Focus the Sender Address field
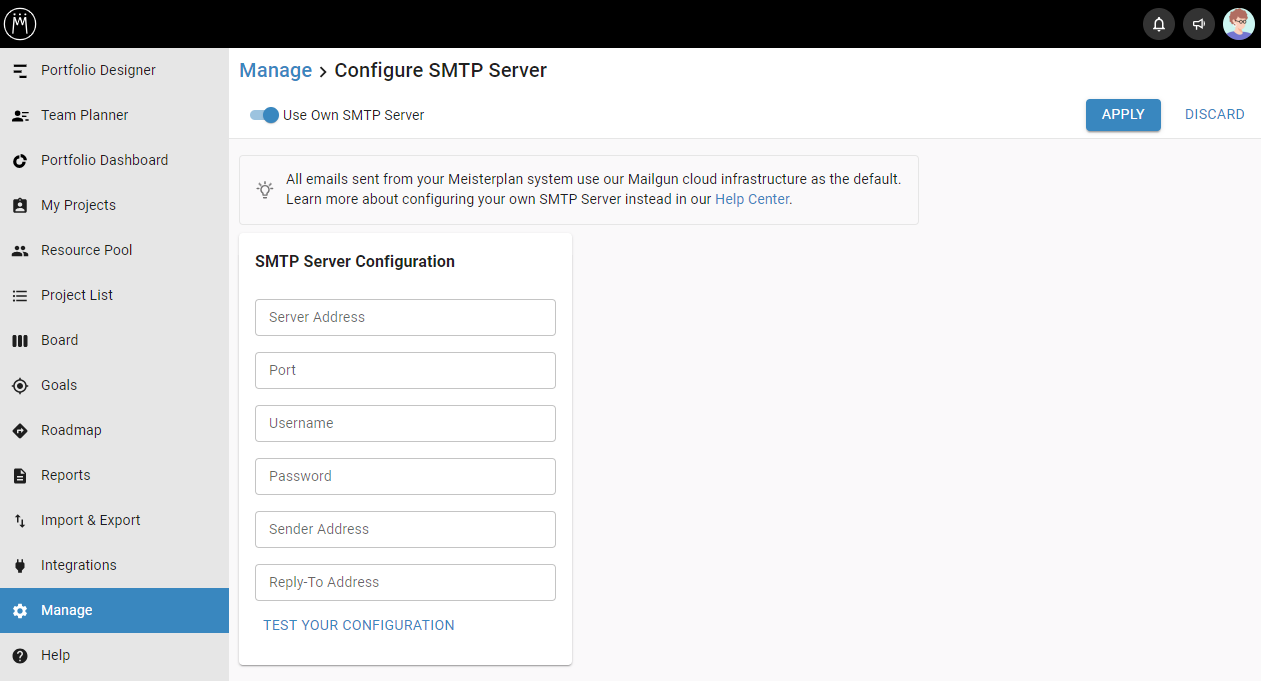 pos(405,529)
